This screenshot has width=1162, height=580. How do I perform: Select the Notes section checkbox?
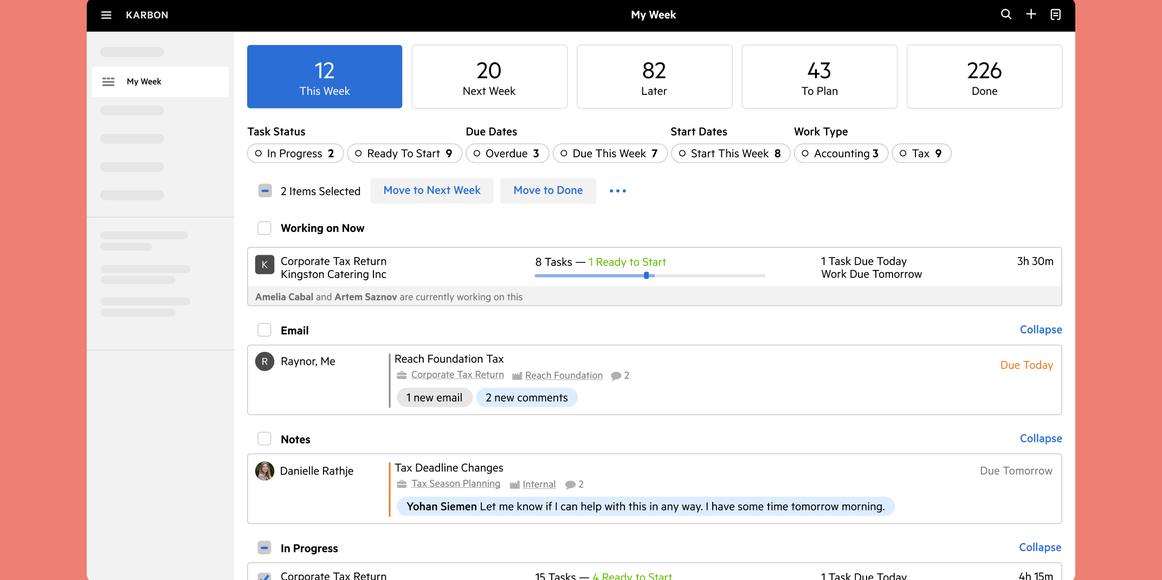coord(264,439)
